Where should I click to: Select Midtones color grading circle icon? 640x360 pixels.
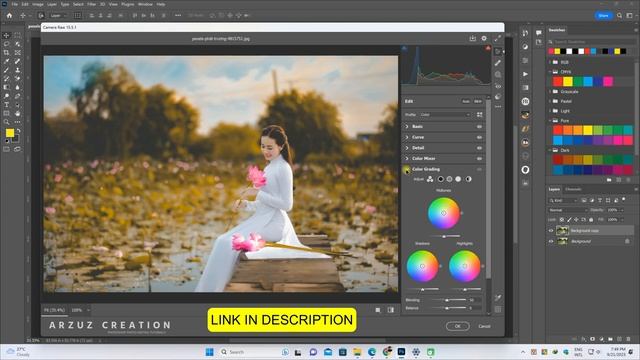pos(449,179)
